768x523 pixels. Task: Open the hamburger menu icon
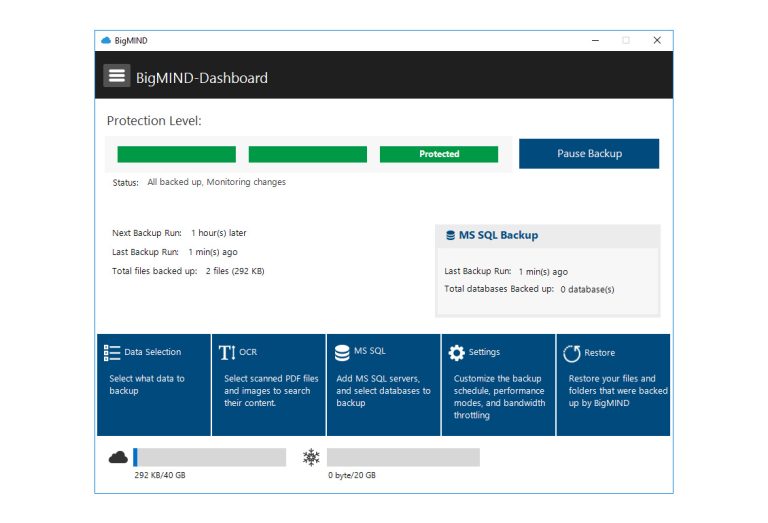[117, 76]
